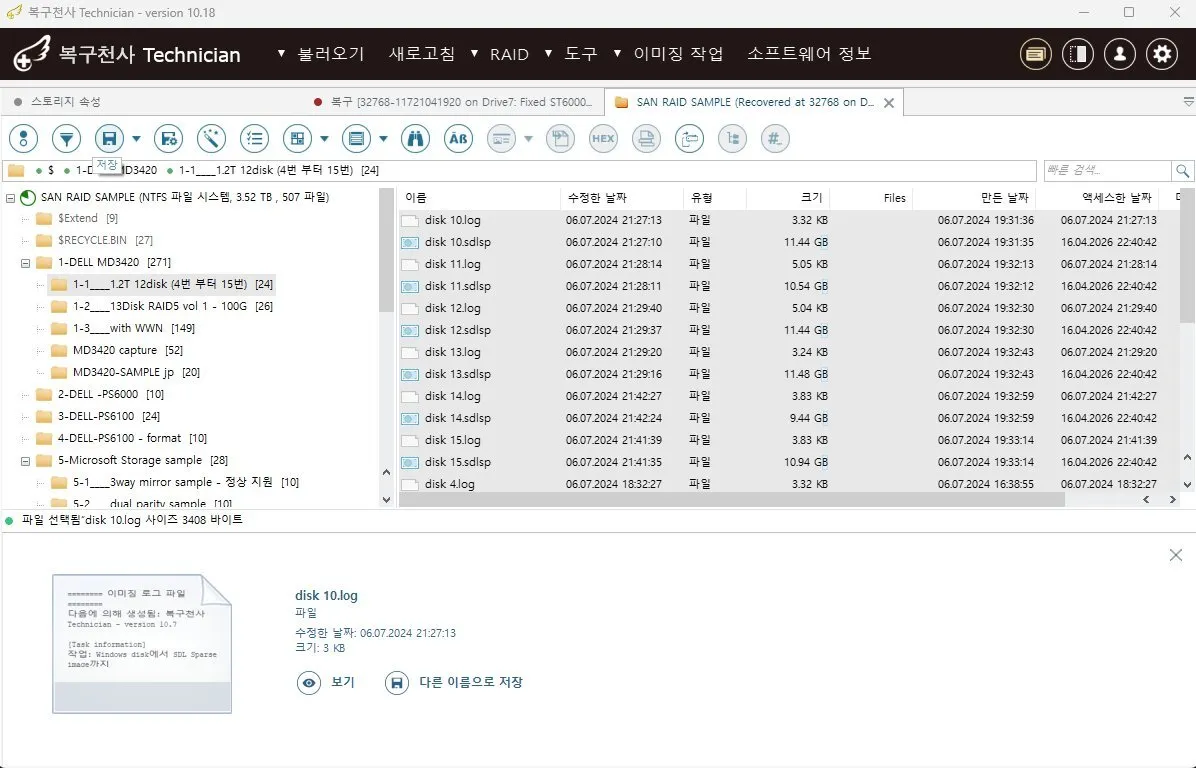The width and height of the screenshot is (1196, 768).
Task: Open dropdown arrow next to the save icon
Action: pyautogui.click(x=137, y=139)
